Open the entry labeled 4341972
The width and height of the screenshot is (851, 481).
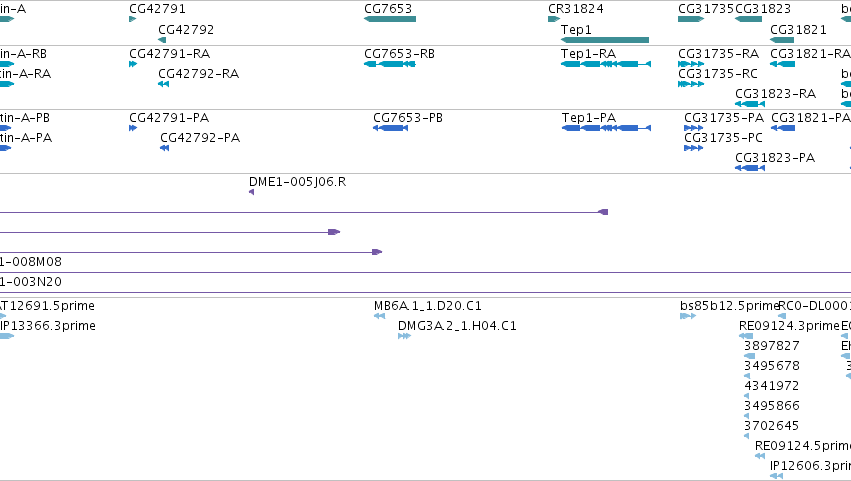(x=772, y=387)
